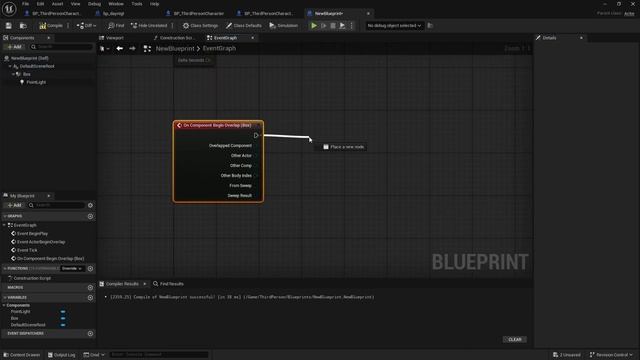Open the Tools menu

click(137, 4)
